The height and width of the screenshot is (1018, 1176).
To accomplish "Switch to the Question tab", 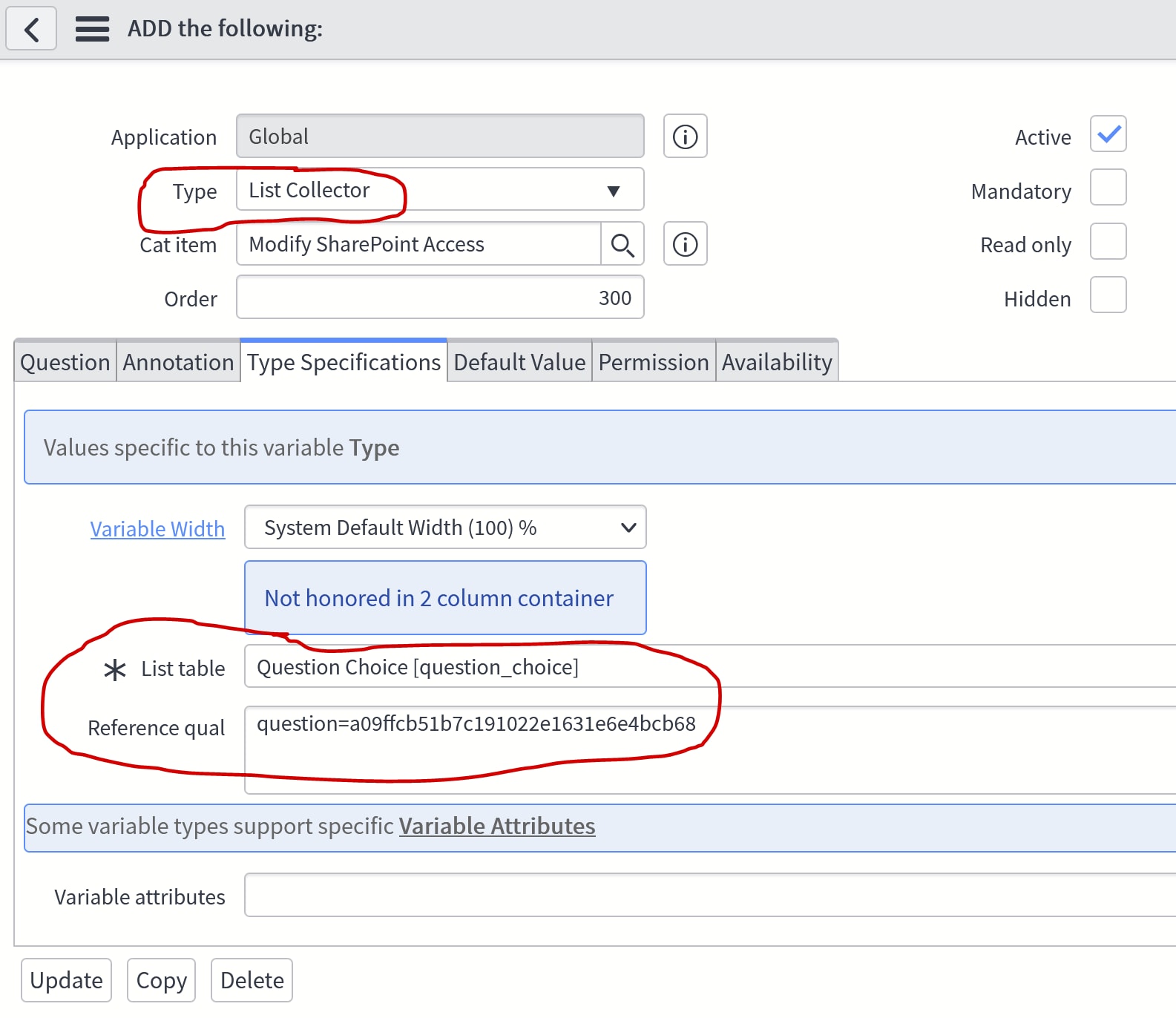I will [x=65, y=362].
